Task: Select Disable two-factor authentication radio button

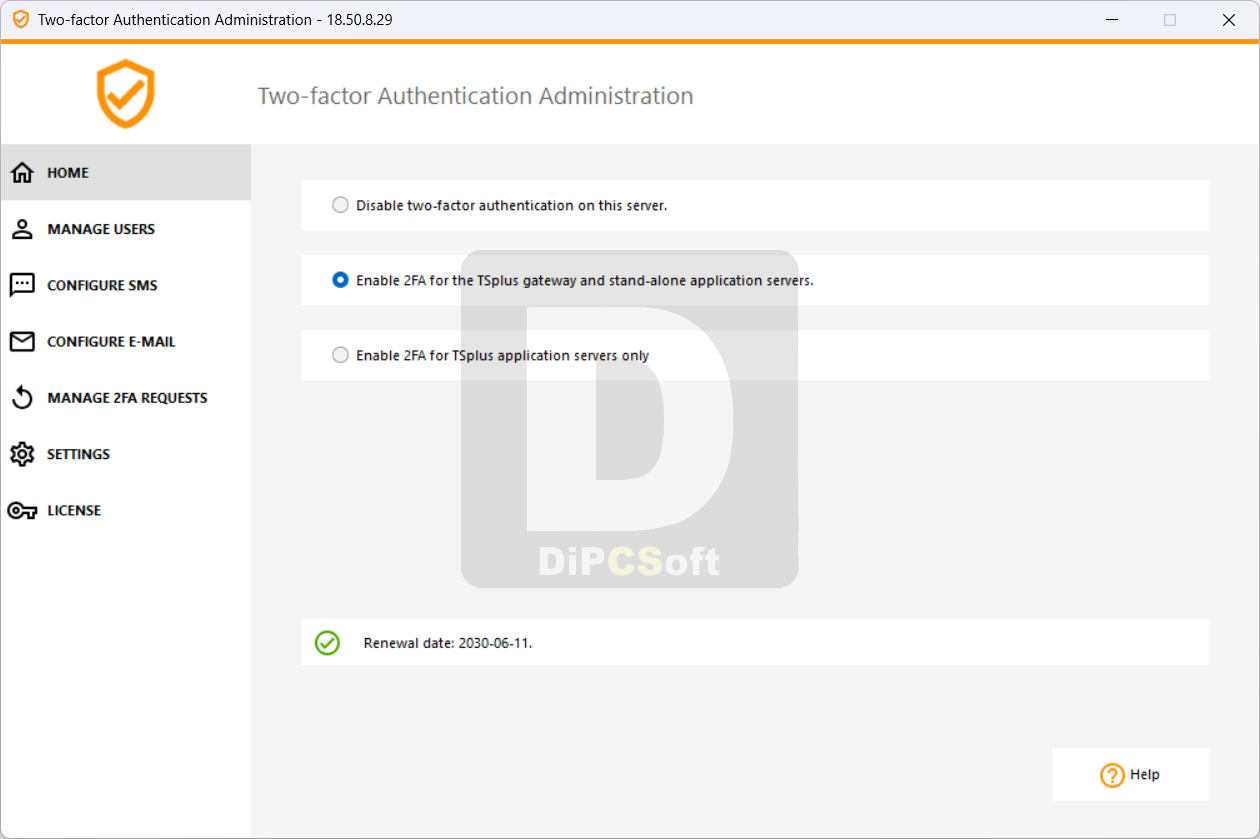Action: 340,205
